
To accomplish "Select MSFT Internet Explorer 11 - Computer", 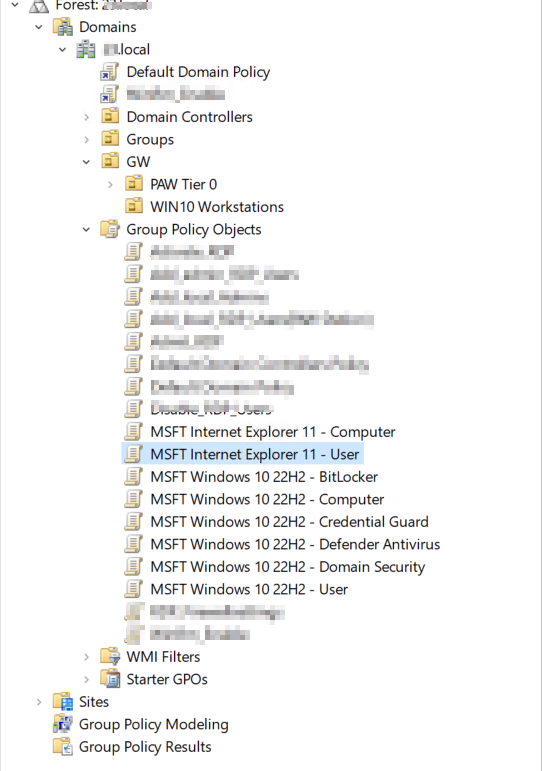I will click(x=273, y=432).
